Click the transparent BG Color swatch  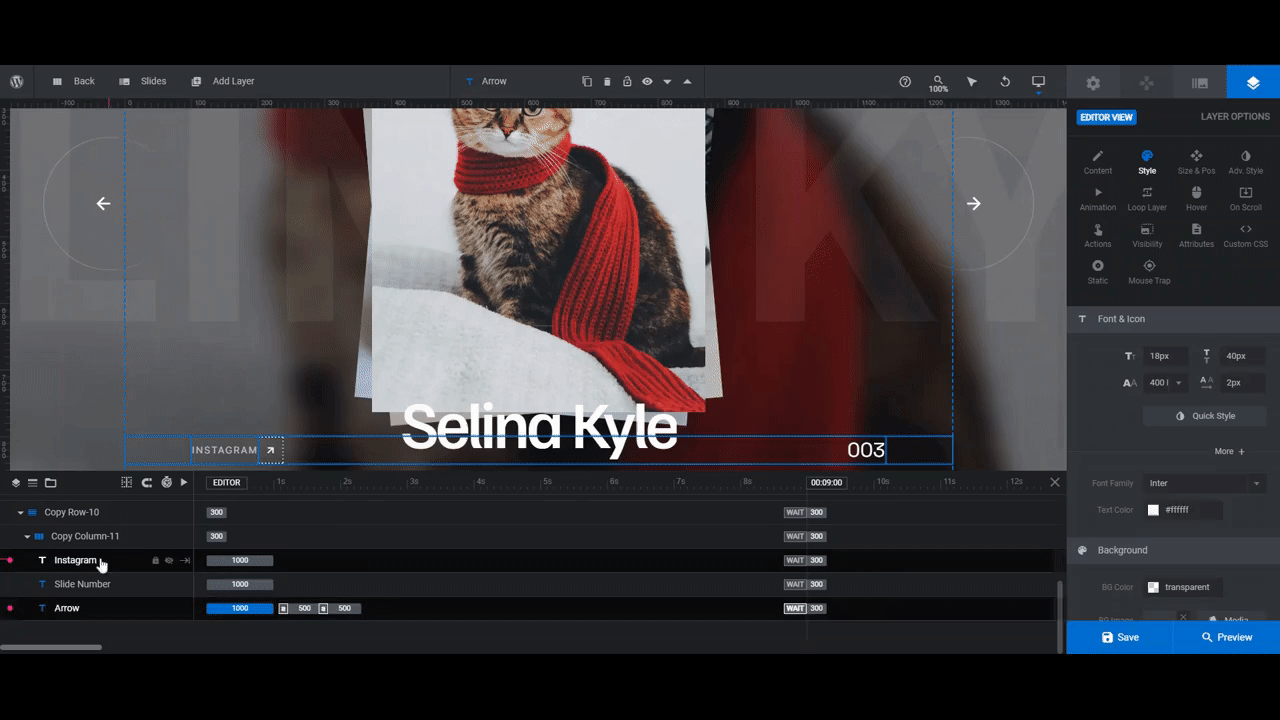[1153, 587]
